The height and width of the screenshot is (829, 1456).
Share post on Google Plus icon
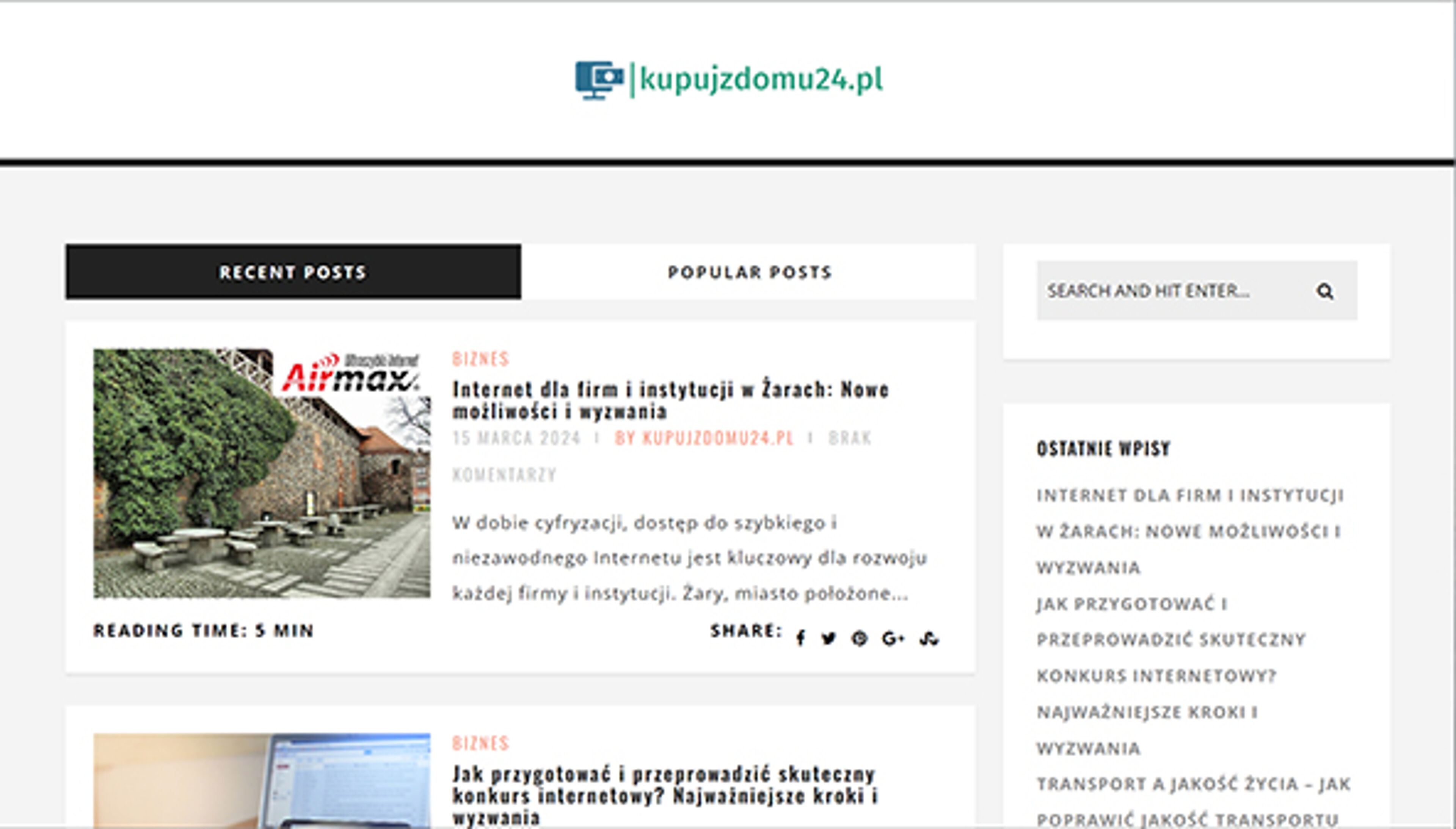coord(893,639)
